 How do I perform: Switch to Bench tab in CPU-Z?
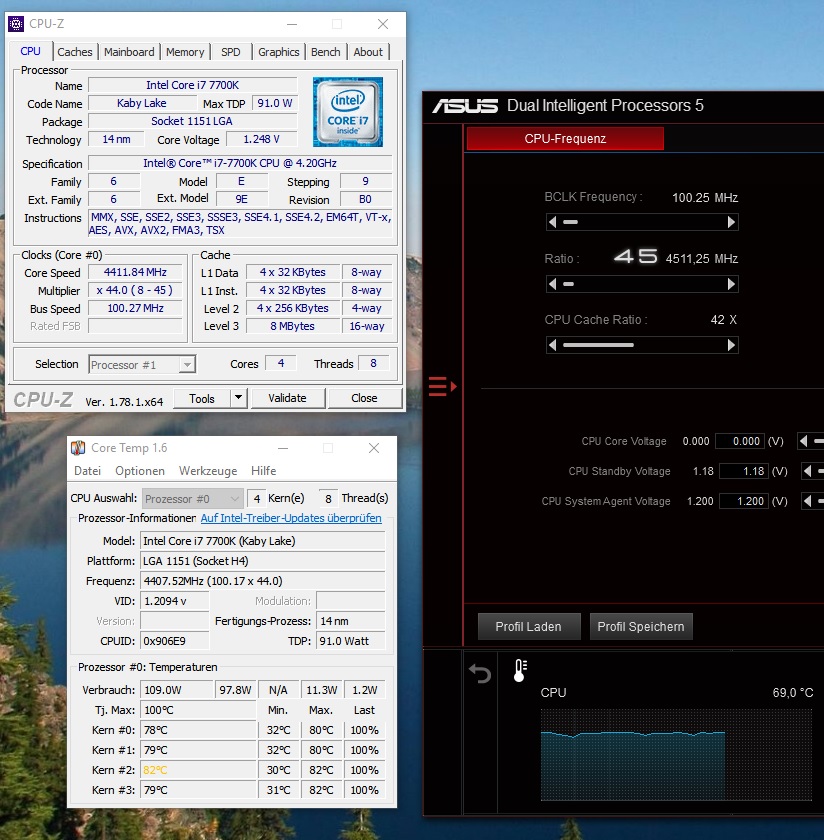[x=326, y=52]
